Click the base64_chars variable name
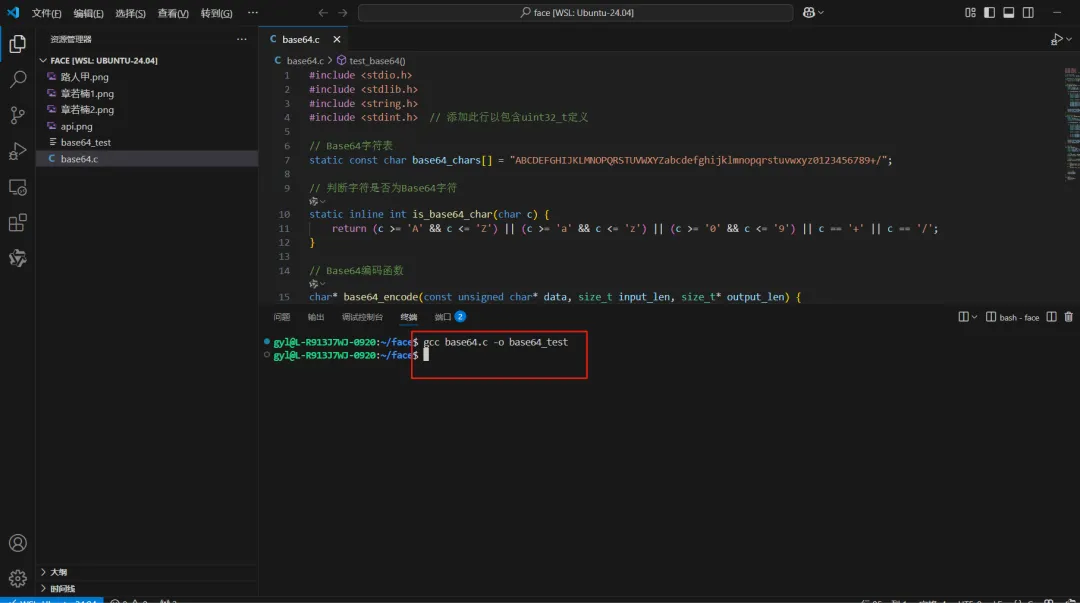The width and height of the screenshot is (1080, 603). (x=446, y=160)
